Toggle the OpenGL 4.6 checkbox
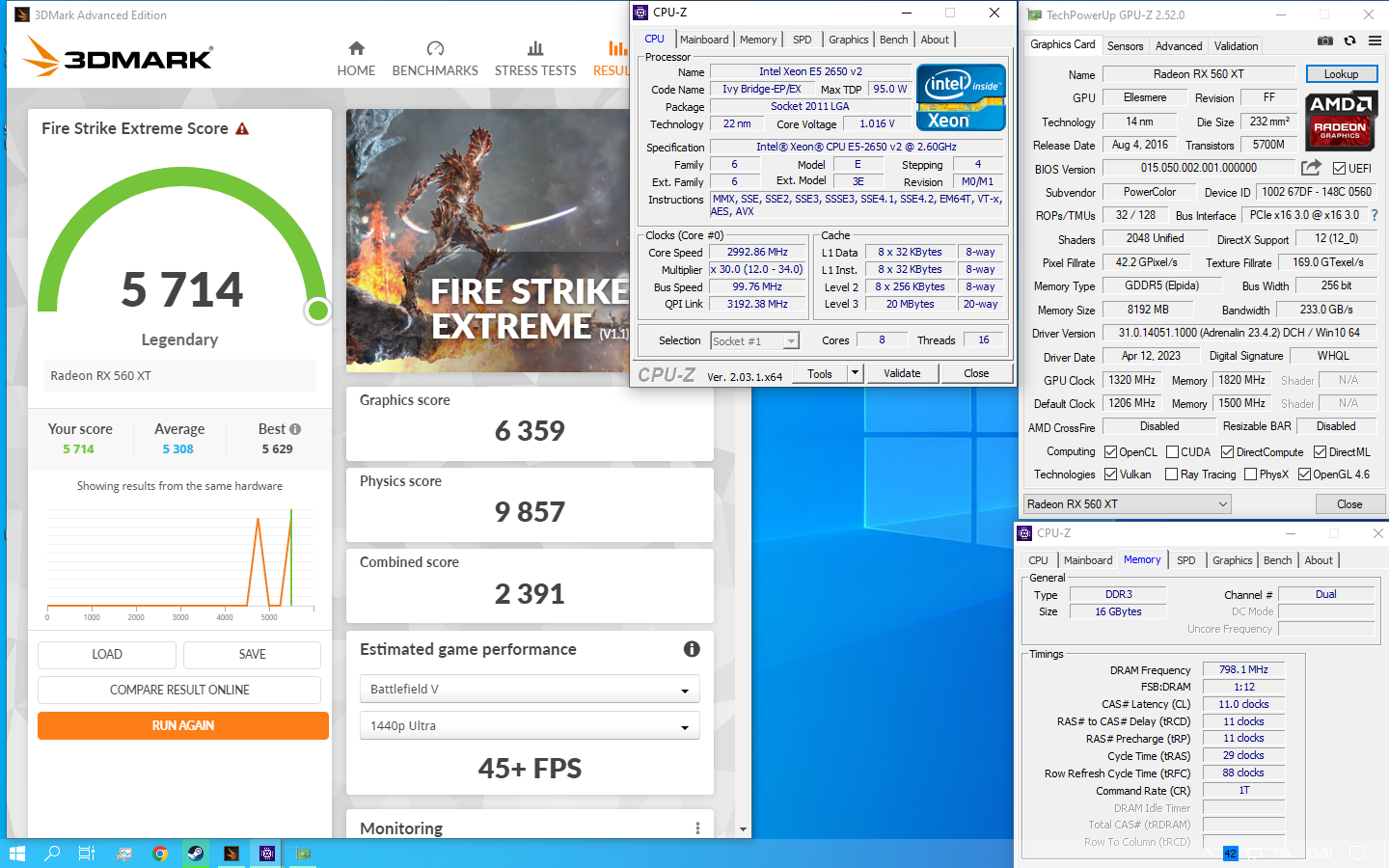The width and height of the screenshot is (1389, 868). tap(1305, 474)
